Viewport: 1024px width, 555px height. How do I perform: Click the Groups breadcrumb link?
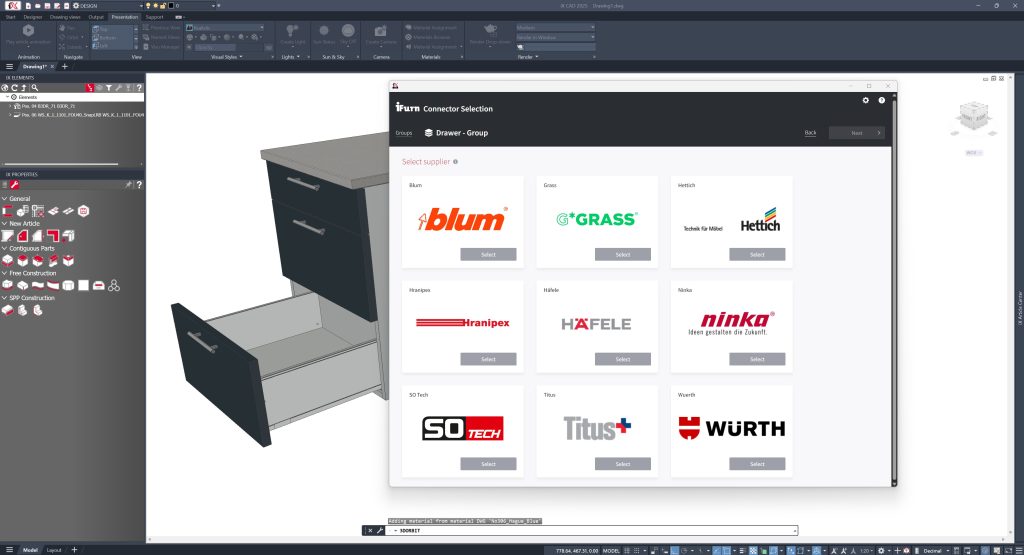tap(403, 133)
